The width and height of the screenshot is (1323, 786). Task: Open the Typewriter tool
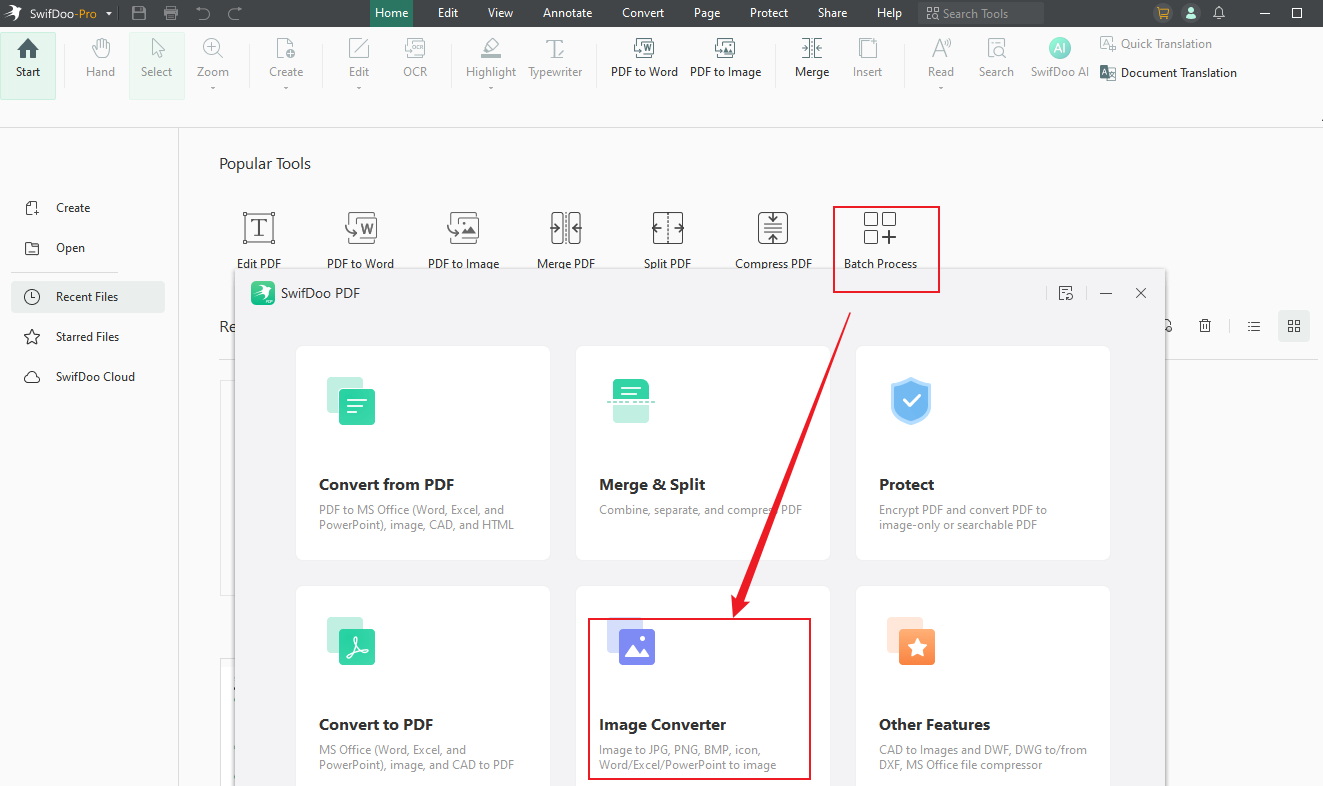click(x=555, y=58)
